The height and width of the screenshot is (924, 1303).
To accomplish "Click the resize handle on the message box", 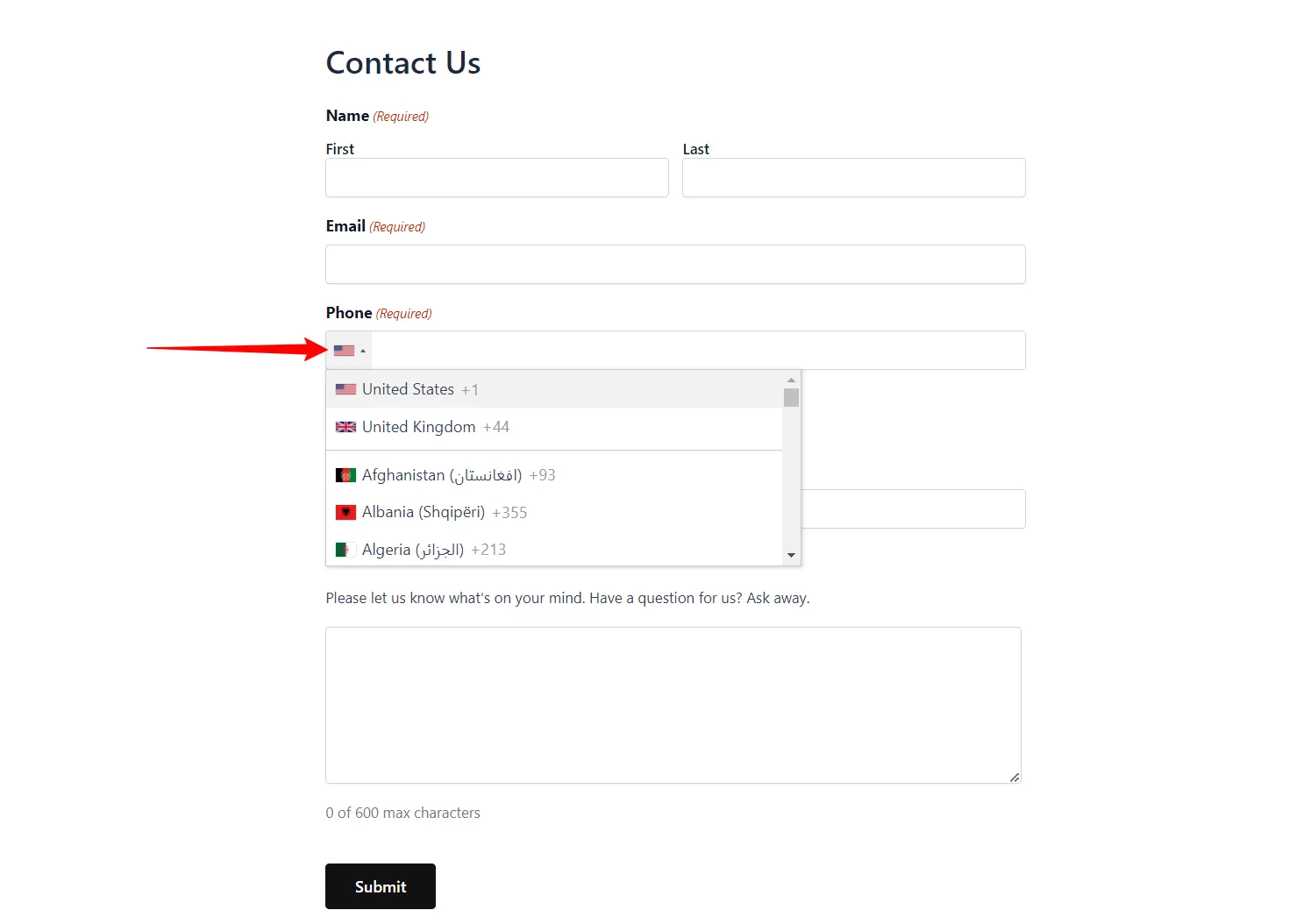I will (x=1015, y=777).
